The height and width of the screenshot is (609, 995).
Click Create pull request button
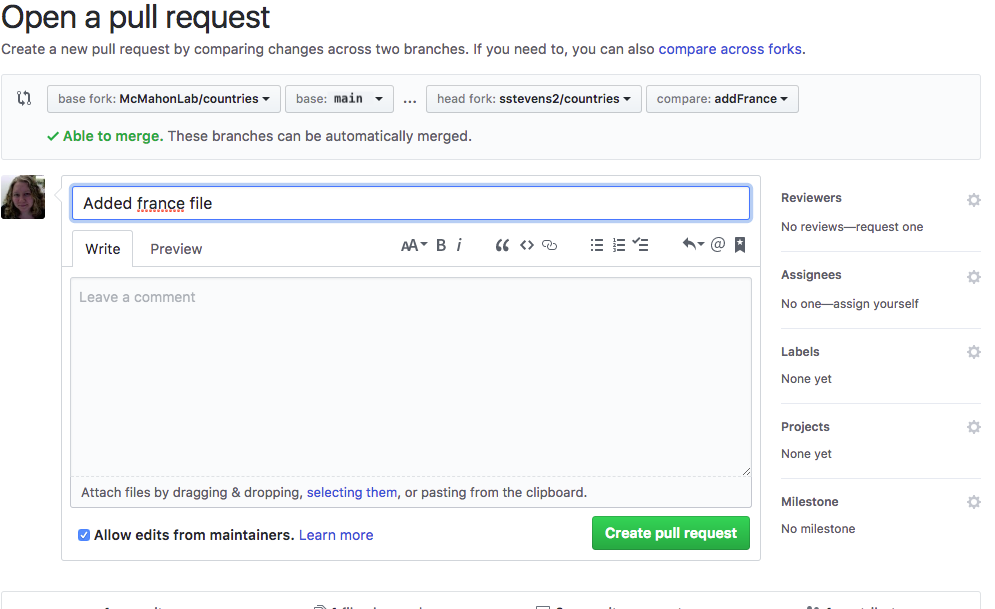(x=671, y=533)
